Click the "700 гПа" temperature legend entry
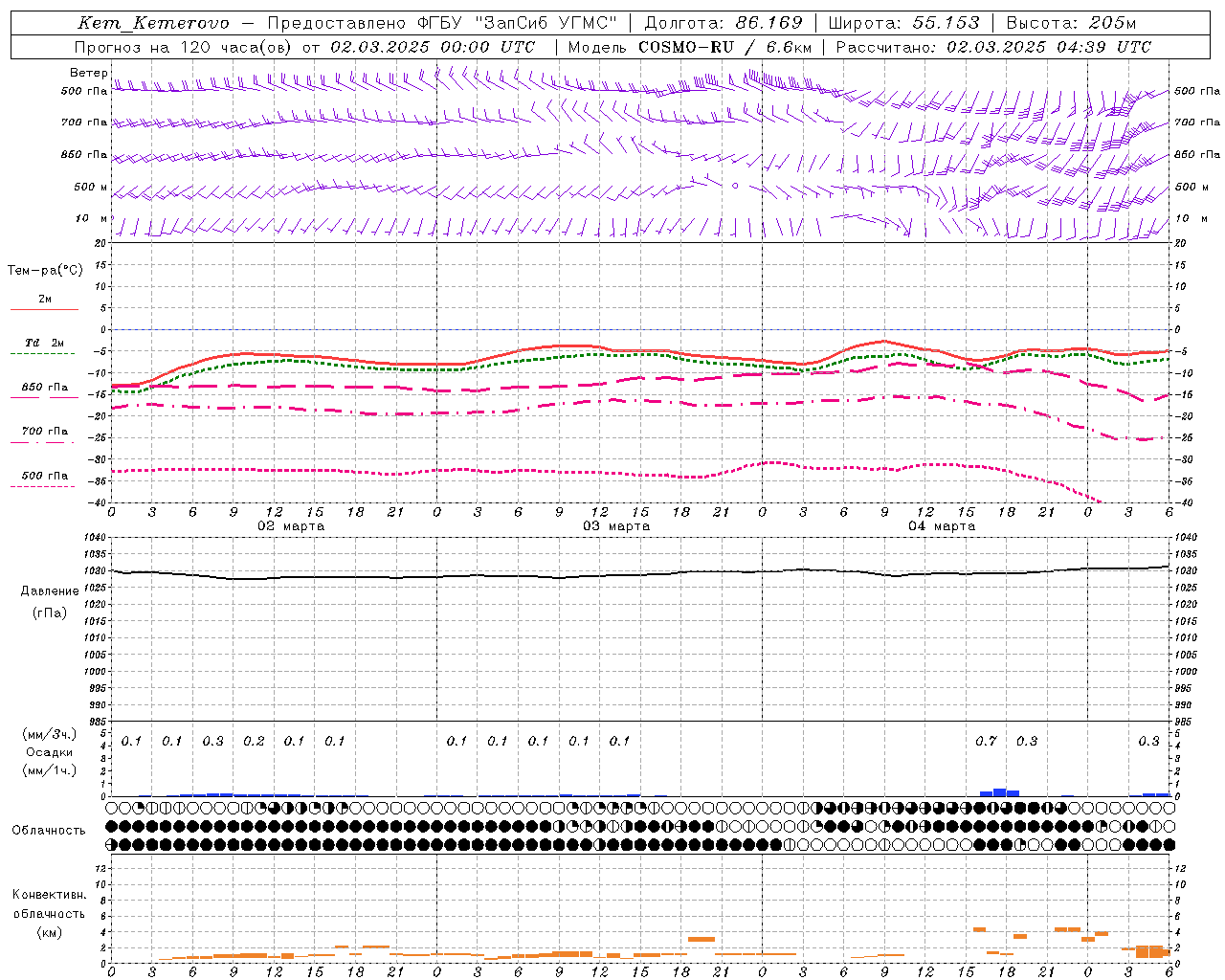 pos(44,432)
